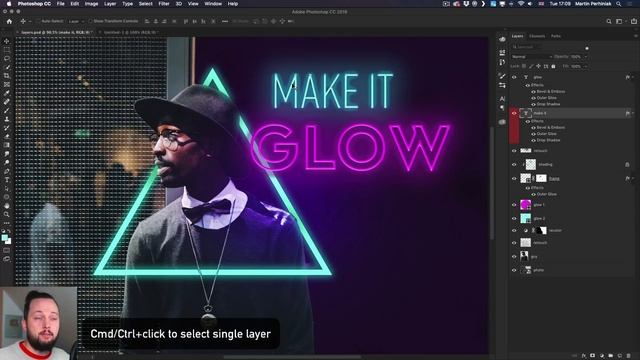This screenshot has height=360, width=640.
Task: Select the Pen tool
Action: click(x=7, y=171)
